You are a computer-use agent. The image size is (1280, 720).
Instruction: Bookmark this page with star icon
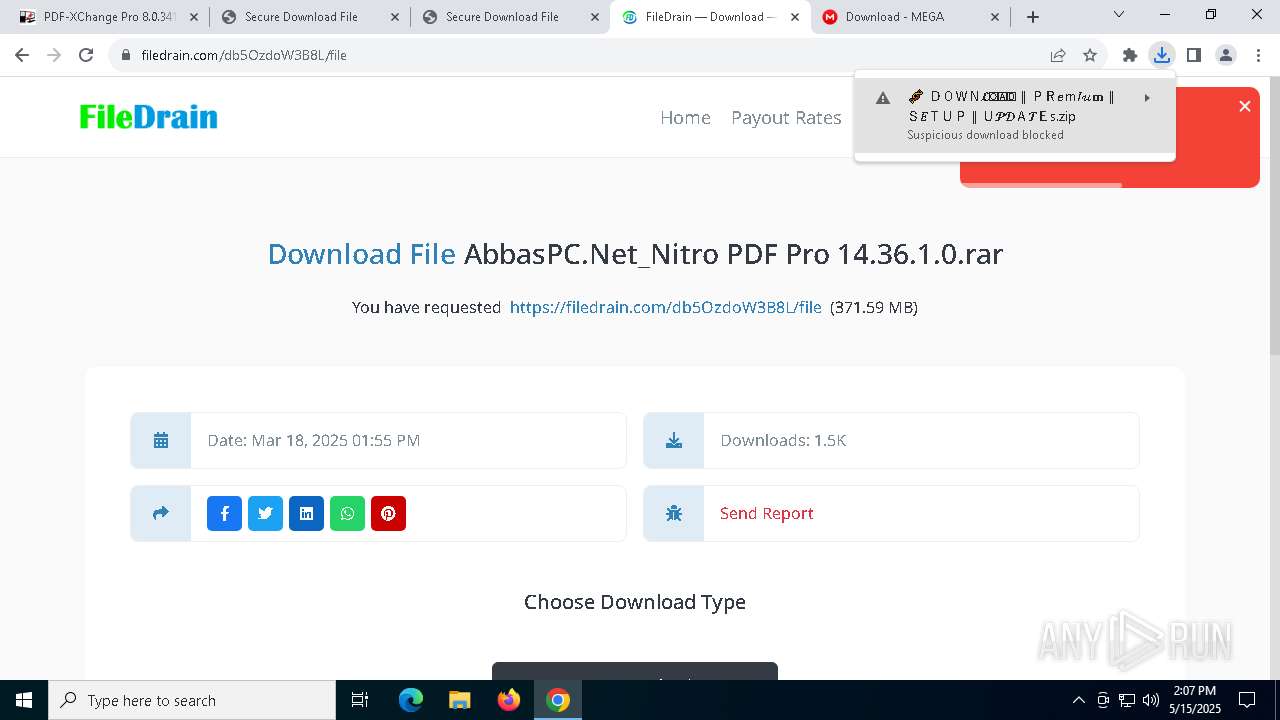[x=1090, y=55]
